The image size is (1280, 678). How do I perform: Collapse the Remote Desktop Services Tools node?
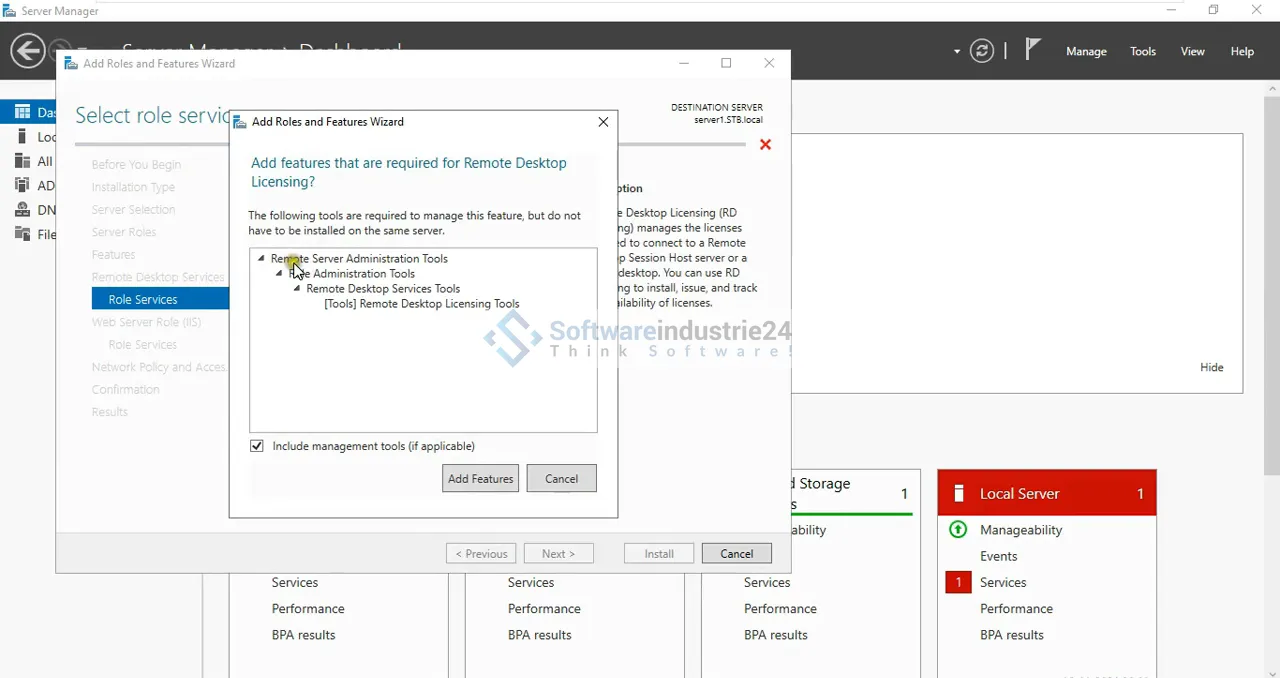297,288
